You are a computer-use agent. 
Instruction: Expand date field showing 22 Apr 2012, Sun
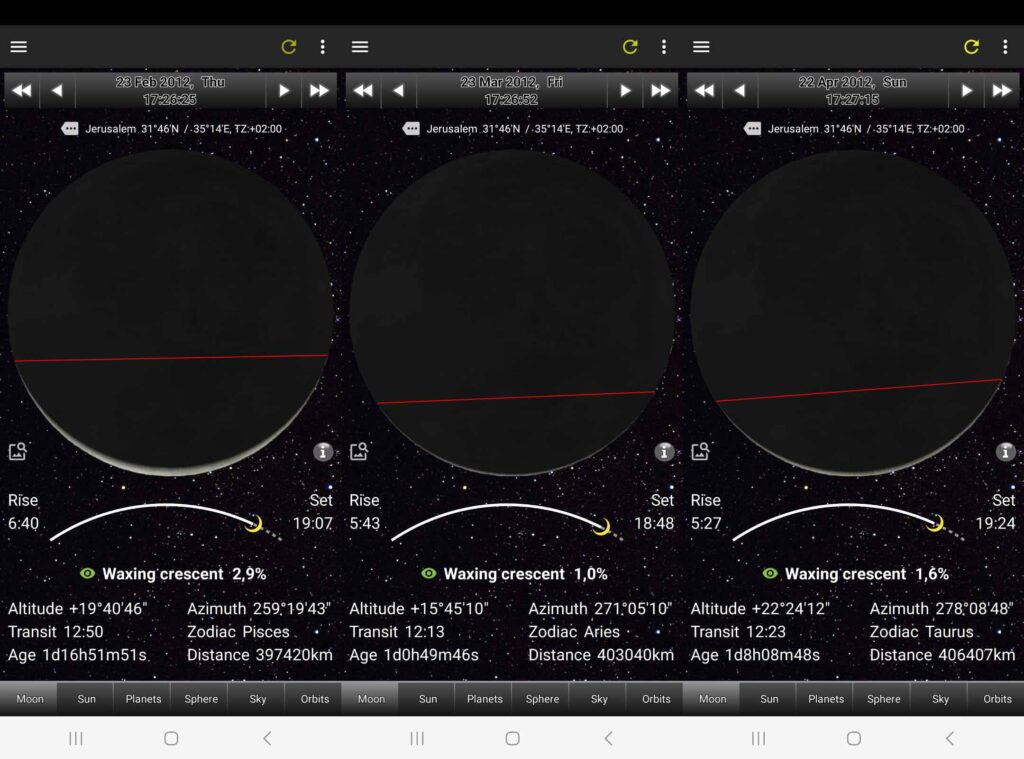(852, 91)
